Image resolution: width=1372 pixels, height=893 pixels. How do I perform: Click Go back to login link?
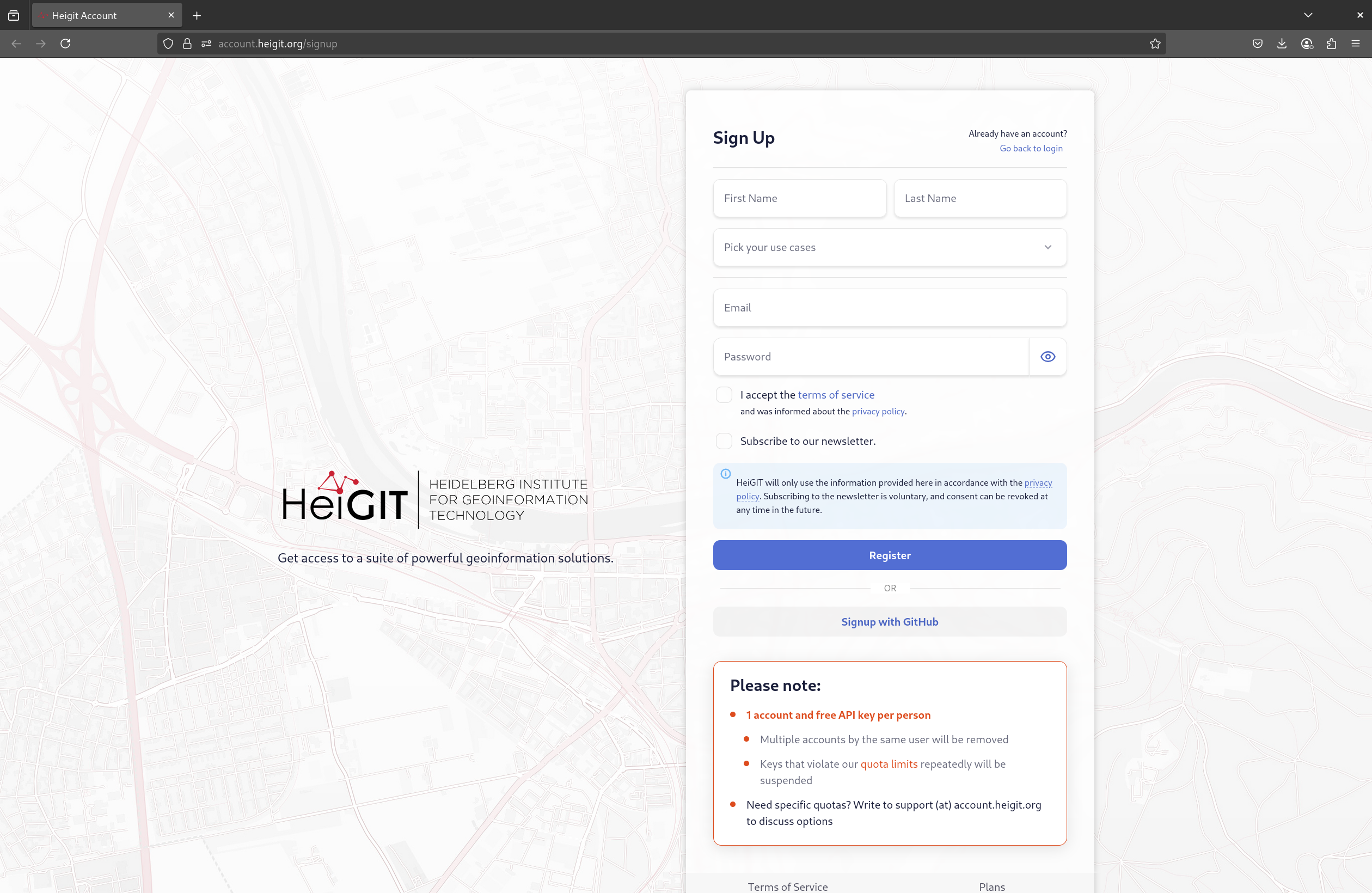coord(1031,148)
